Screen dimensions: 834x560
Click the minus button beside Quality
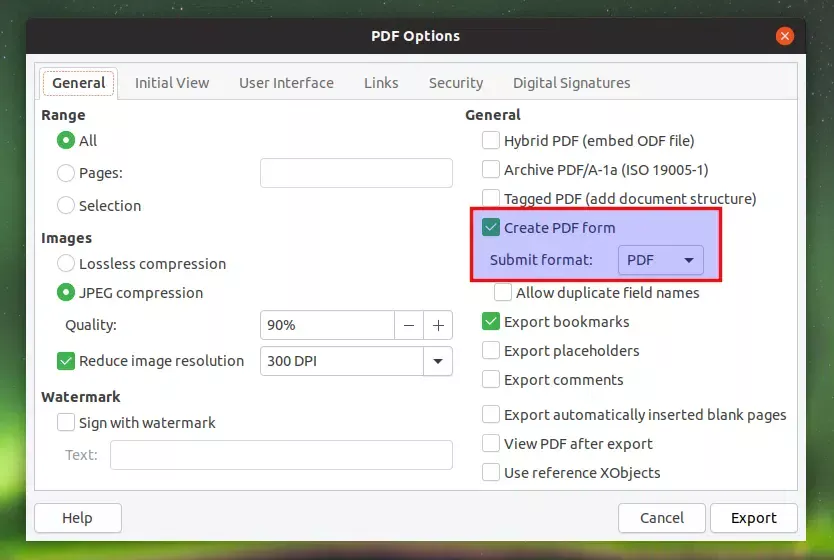click(x=408, y=325)
